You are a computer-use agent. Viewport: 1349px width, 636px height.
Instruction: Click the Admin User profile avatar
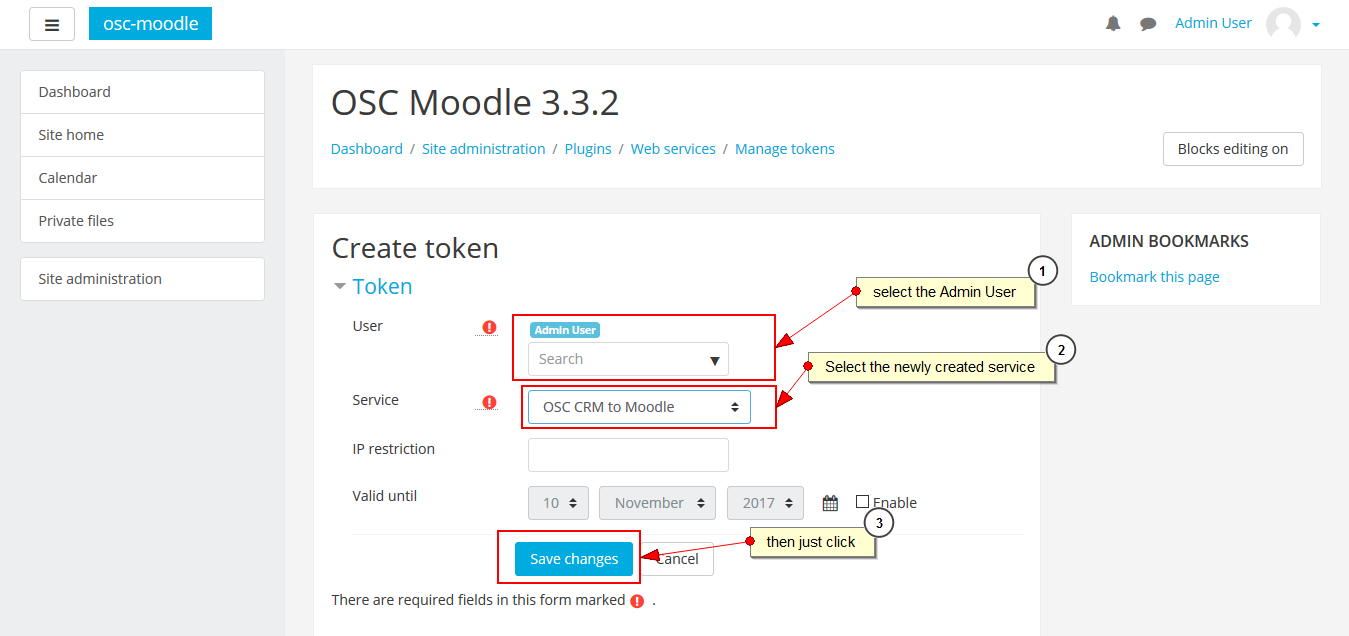tap(1283, 24)
